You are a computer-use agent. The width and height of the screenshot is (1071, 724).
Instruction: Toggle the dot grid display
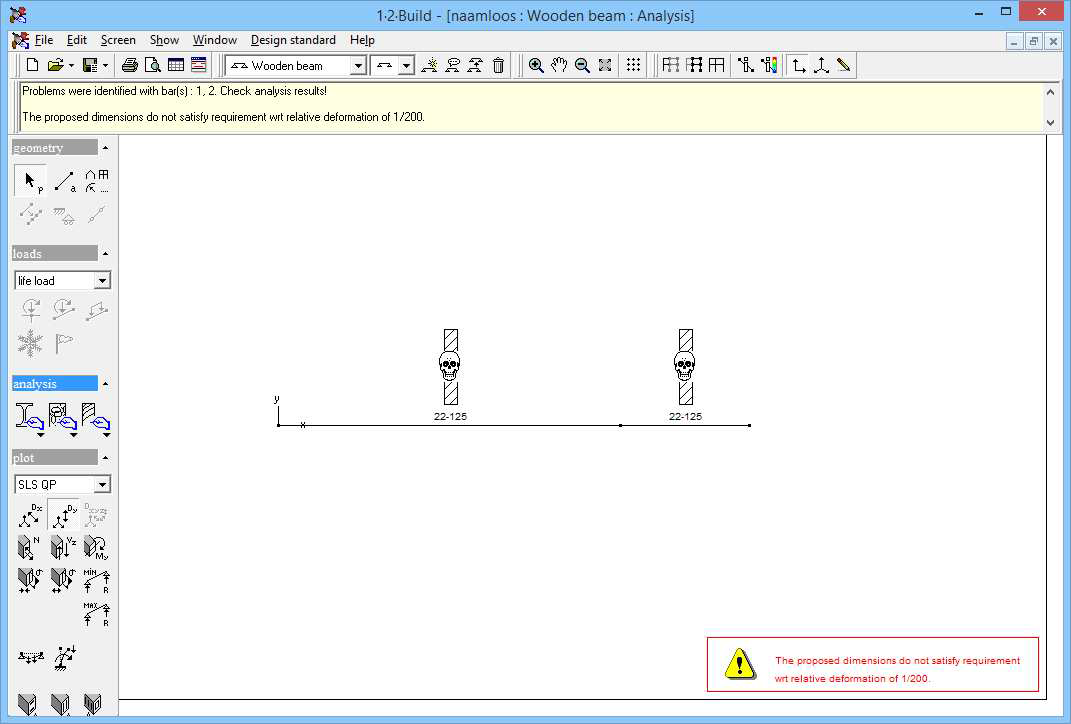click(x=633, y=65)
